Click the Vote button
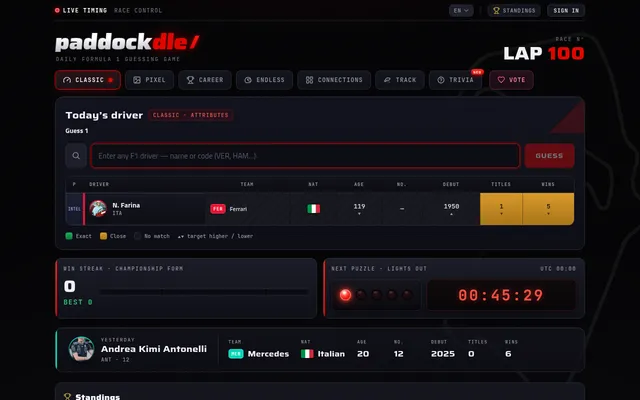Image resolution: width=640 pixels, height=400 pixels. tap(511, 80)
